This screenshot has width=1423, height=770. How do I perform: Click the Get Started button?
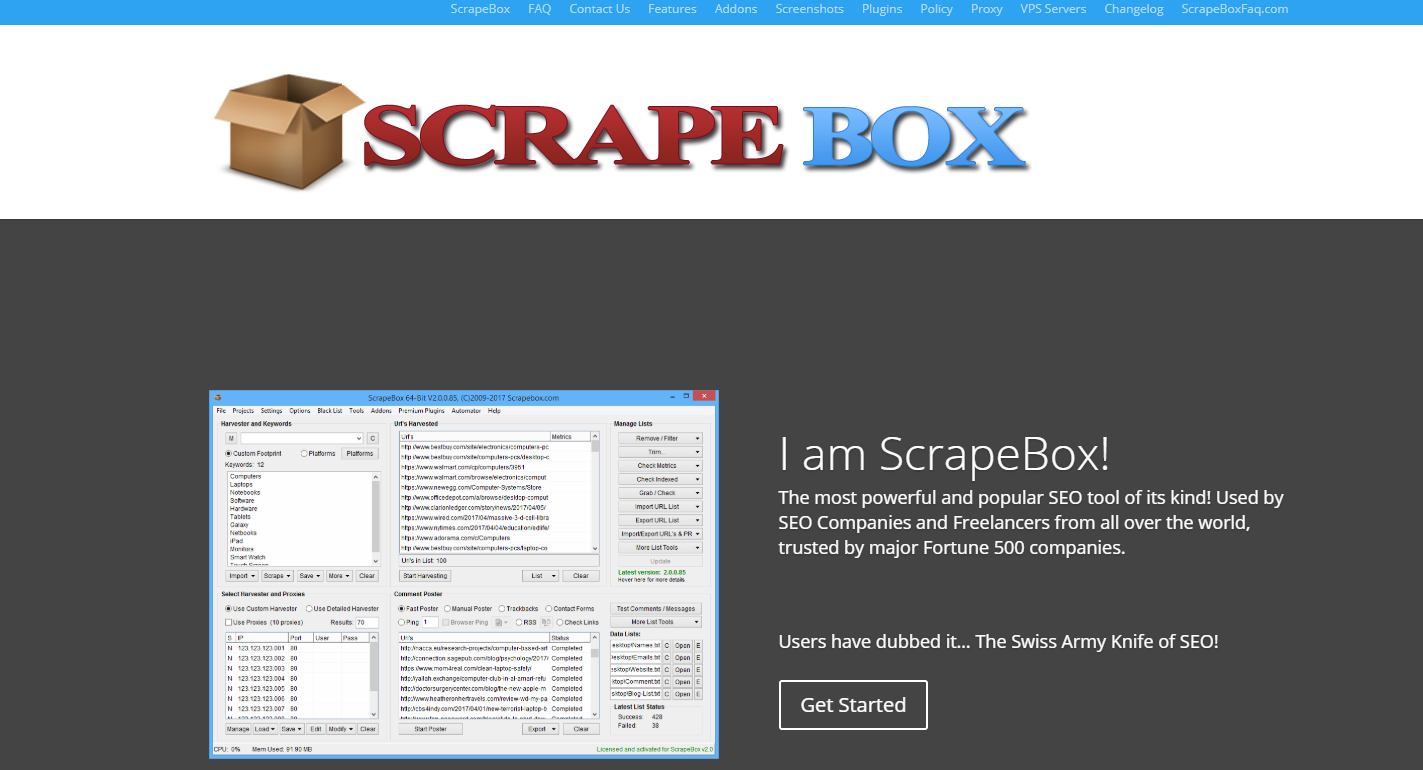point(853,705)
